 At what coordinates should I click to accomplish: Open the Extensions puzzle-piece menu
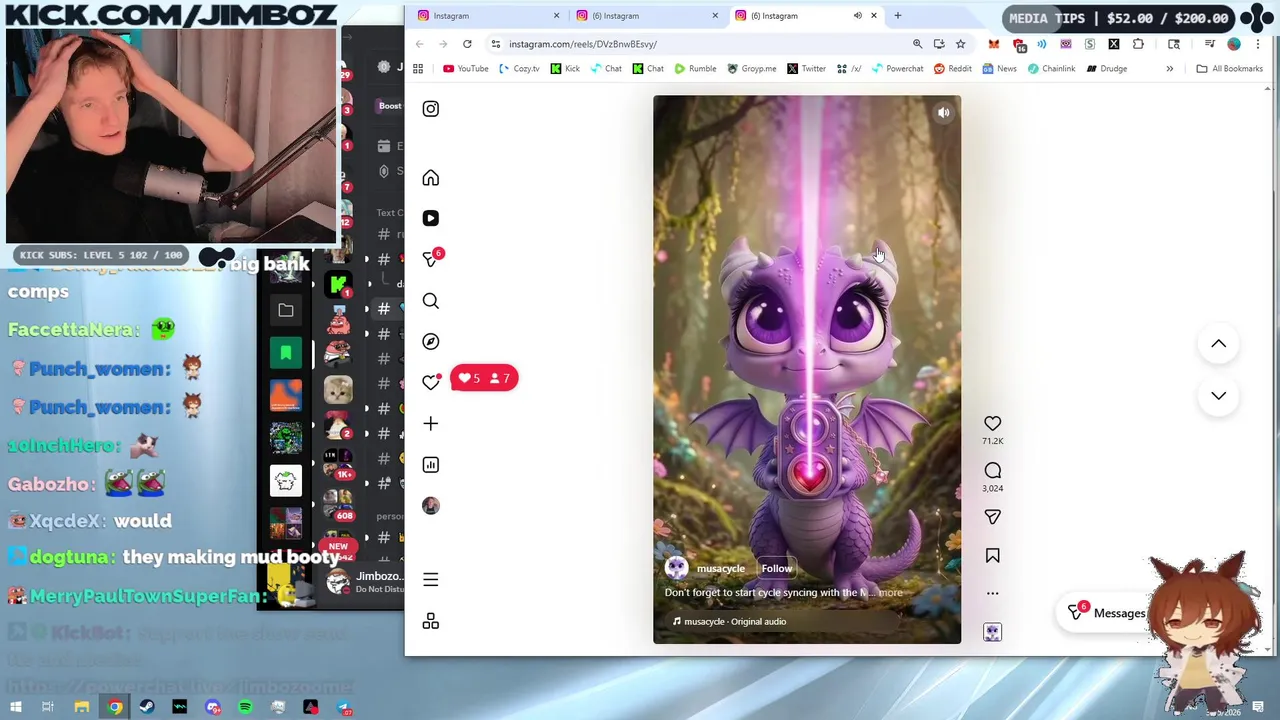(x=1138, y=44)
